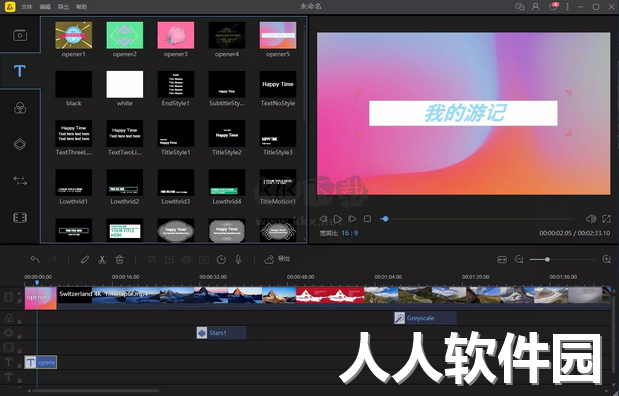Image resolution: width=619 pixels, height=396 pixels.
Task: Open the filters tab with three circles
Action: point(20,108)
